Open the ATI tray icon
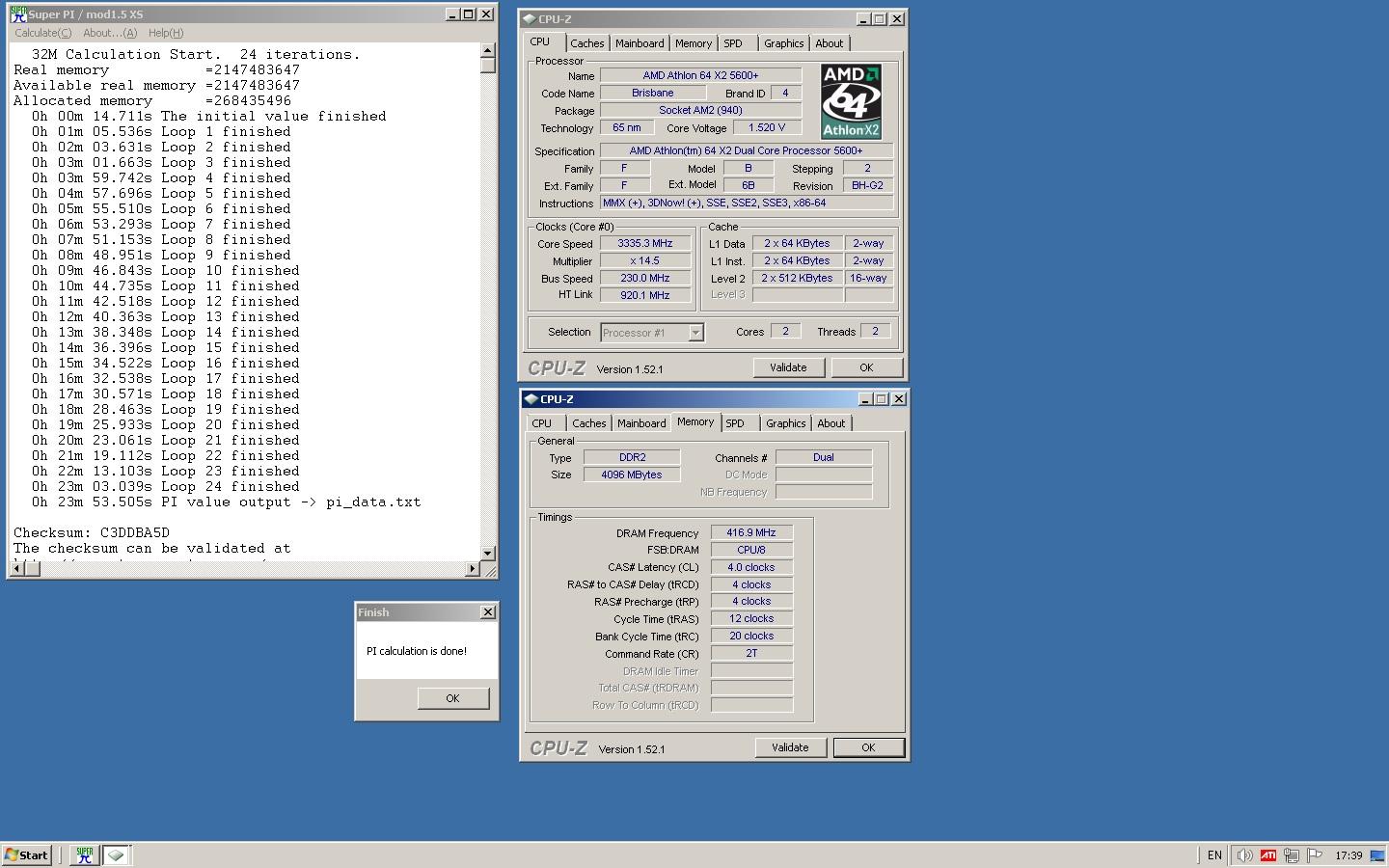This screenshot has width=1389, height=868. click(x=1267, y=855)
